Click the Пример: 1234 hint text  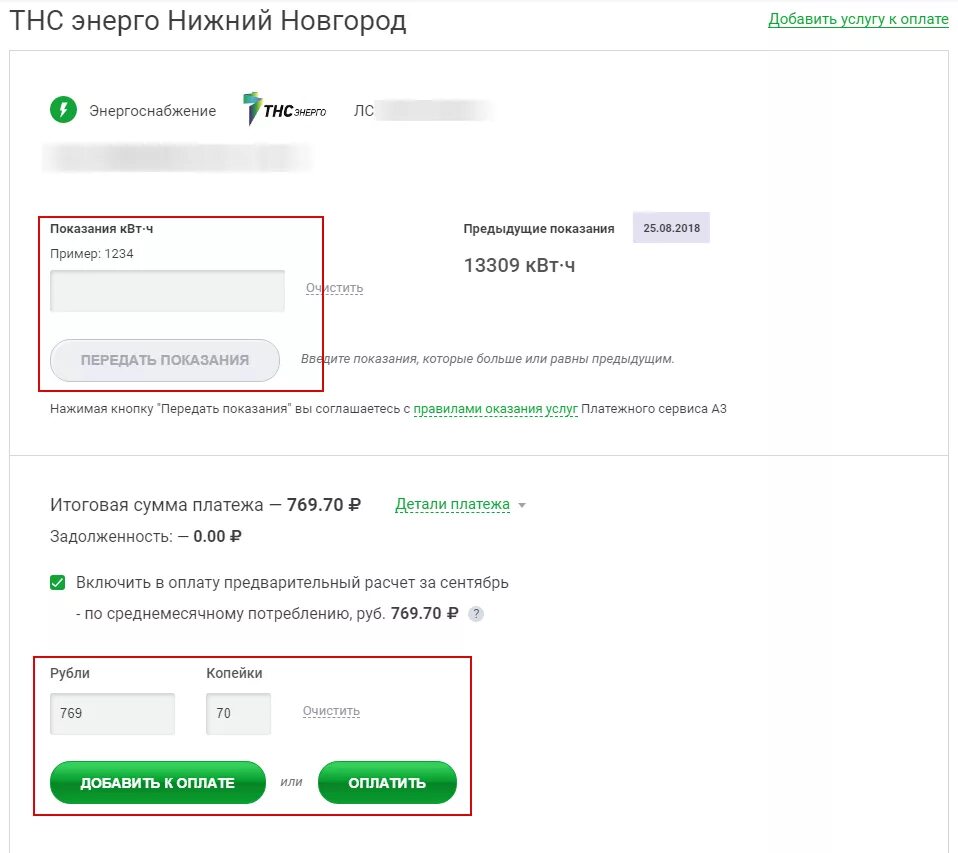(x=92, y=254)
